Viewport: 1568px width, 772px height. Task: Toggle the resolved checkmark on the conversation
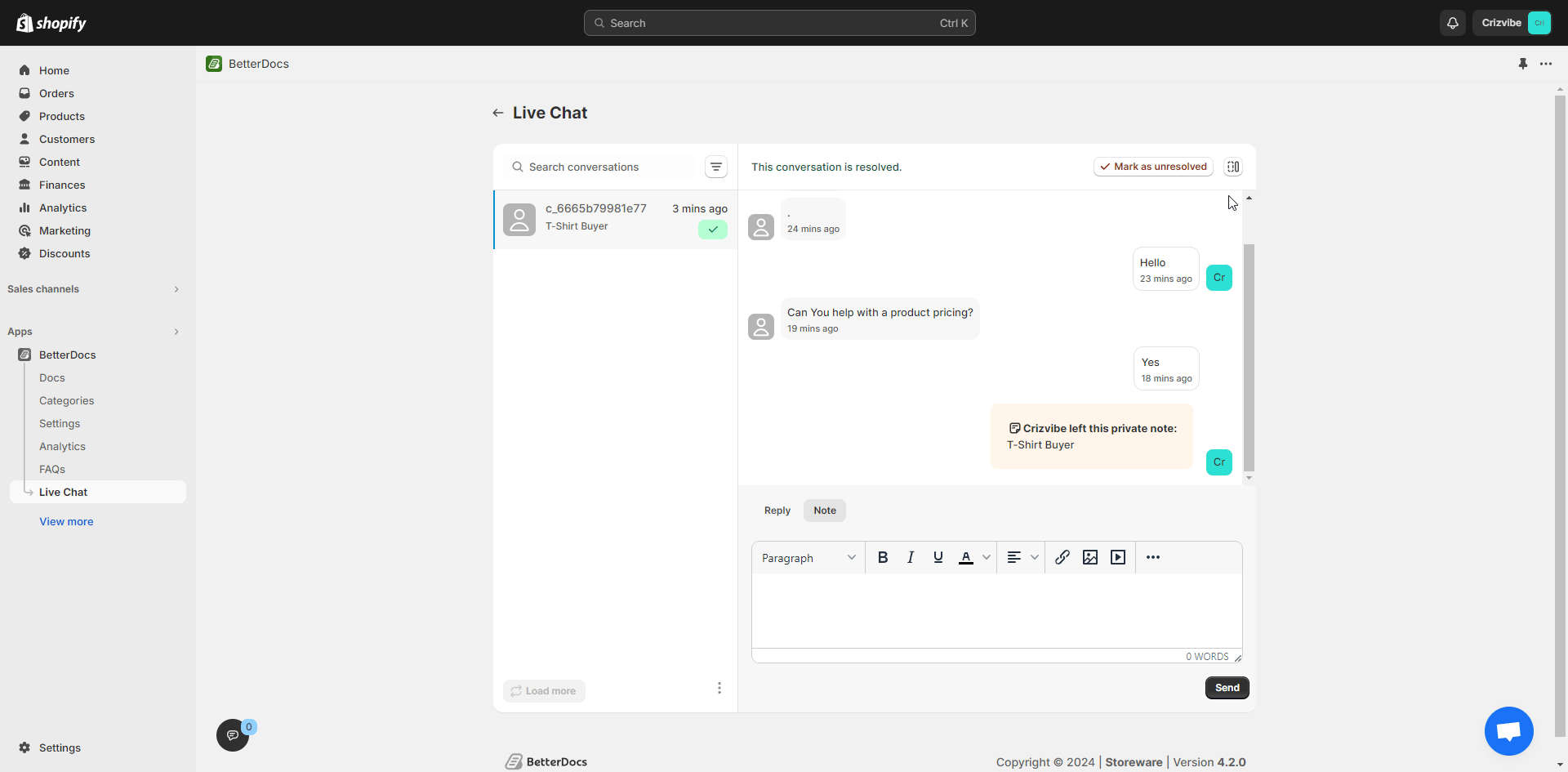[712, 230]
